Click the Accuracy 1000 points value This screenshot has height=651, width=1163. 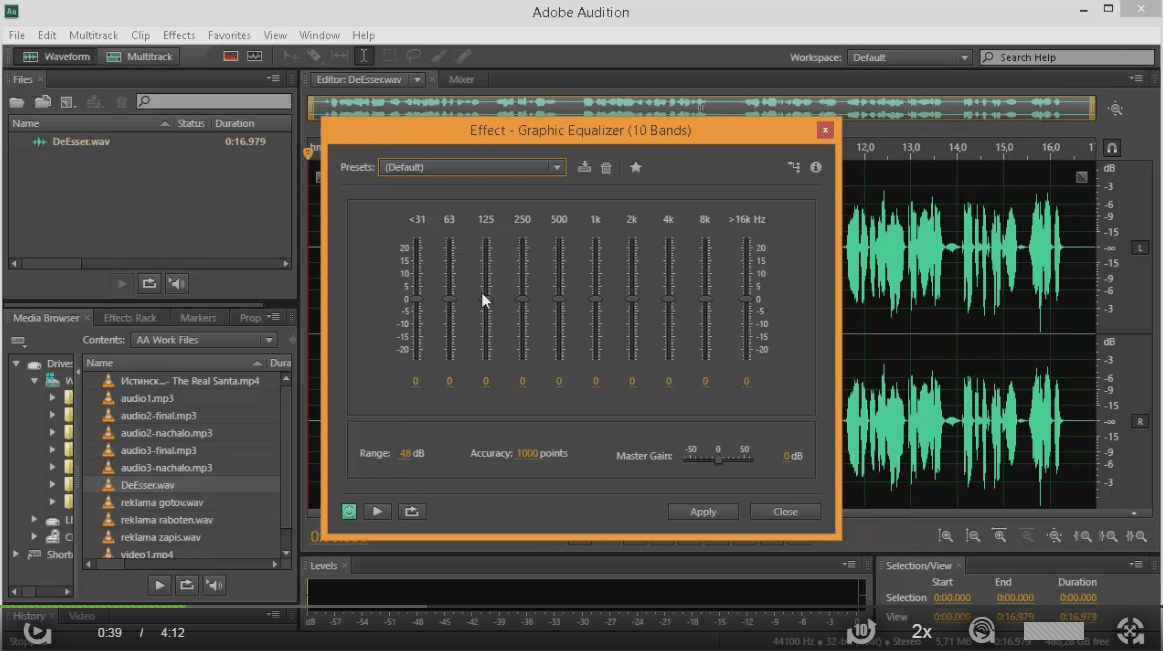[x=527, y=453]
